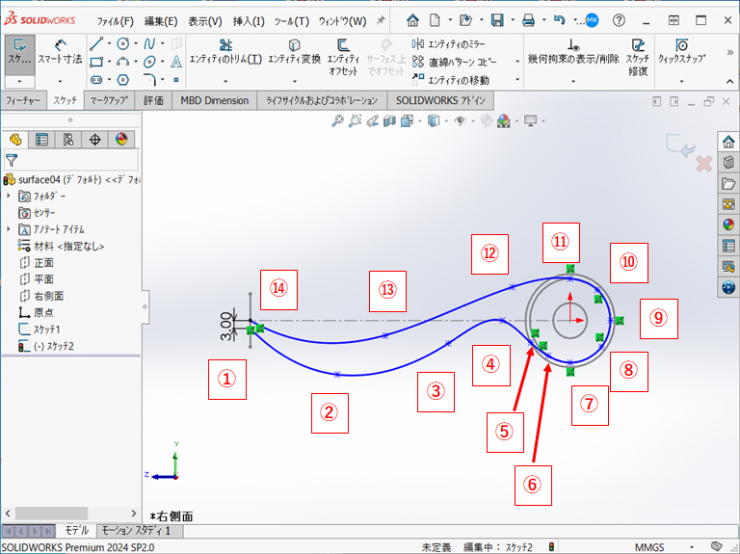This screenshot has width=740, height=554.
Task: Open the Appearances color ball in task pane
Action: pyautogui.click(x=728, y=224)
